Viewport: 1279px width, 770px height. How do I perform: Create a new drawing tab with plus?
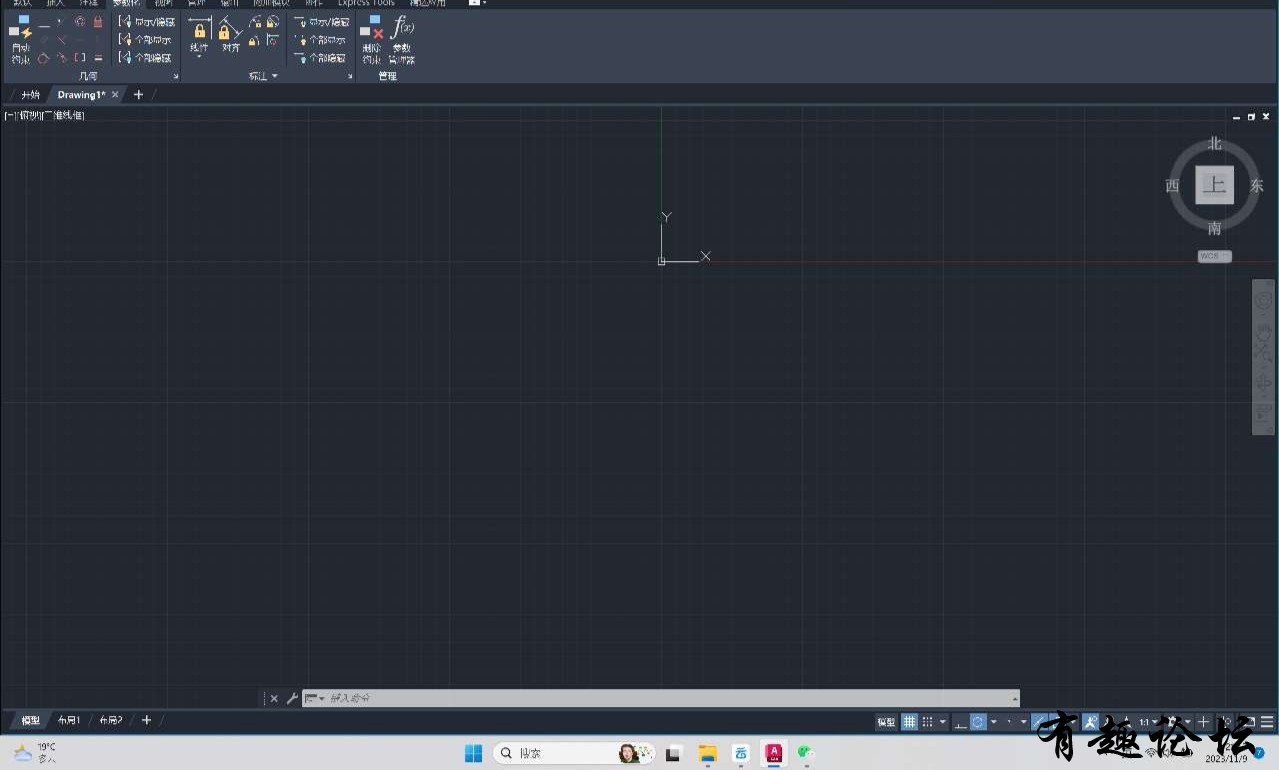click(x=138, y=95)
